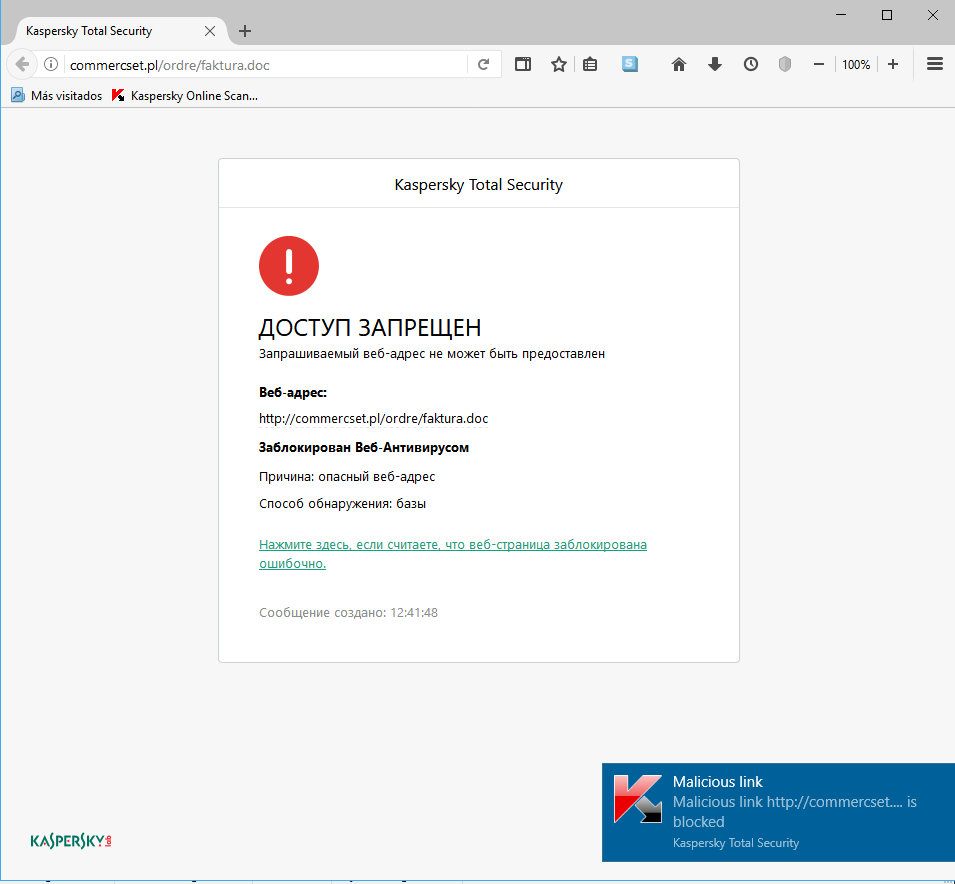Viewport: 955px width, 884px height.
Task: Open Más visitados bookmarks folder
Action: pos(57,96)
